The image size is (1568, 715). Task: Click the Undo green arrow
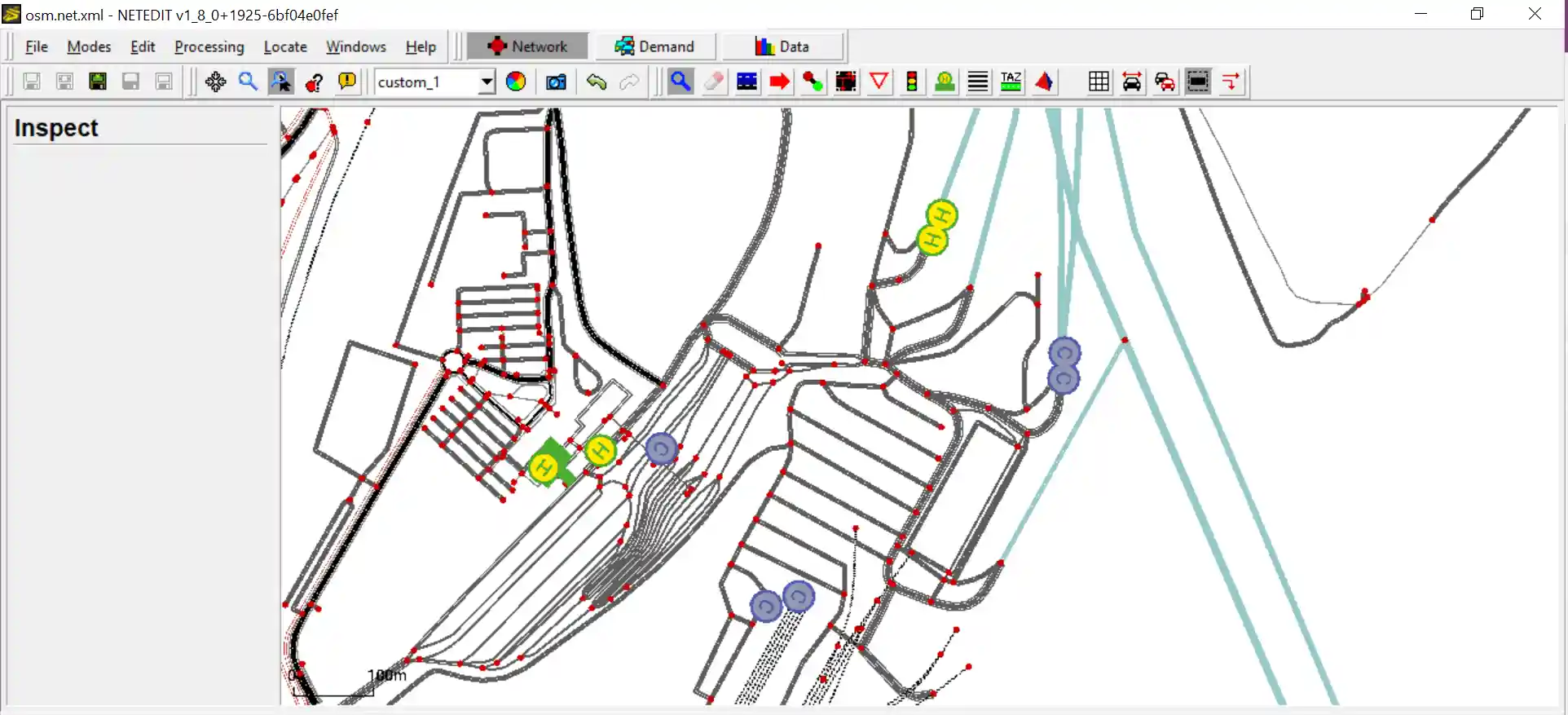pyautogui.click(x=597, y=82)
